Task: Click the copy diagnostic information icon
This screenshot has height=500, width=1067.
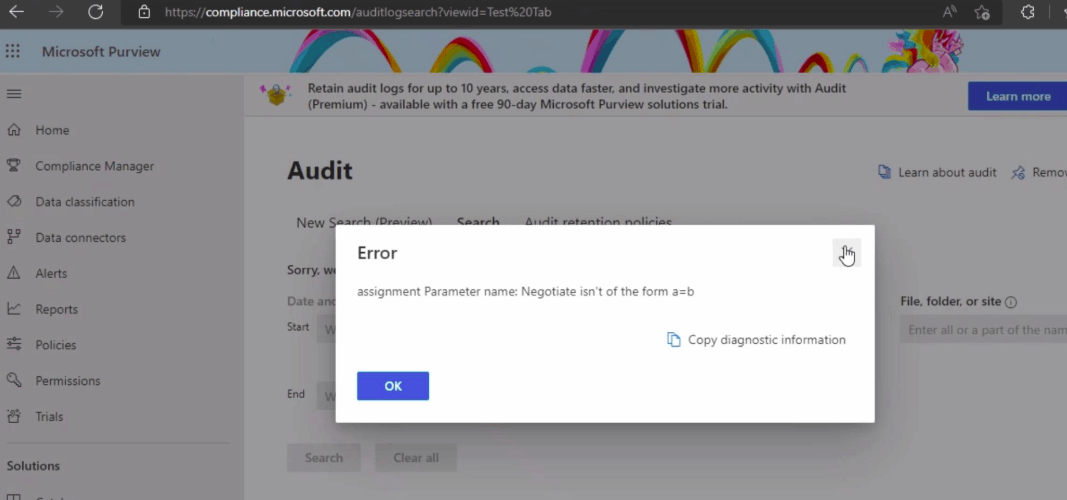Action: point(673,339)
